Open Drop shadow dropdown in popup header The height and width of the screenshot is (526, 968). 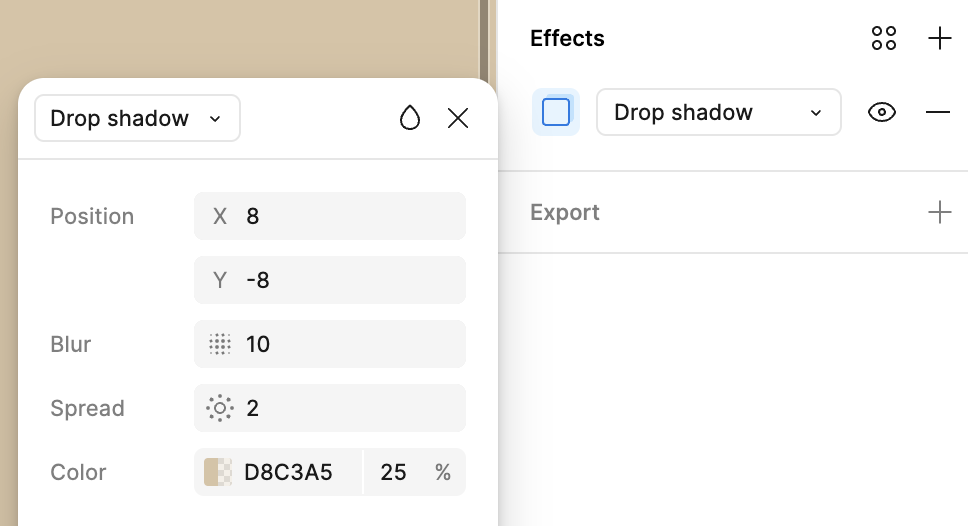click(x=137, y=118)
